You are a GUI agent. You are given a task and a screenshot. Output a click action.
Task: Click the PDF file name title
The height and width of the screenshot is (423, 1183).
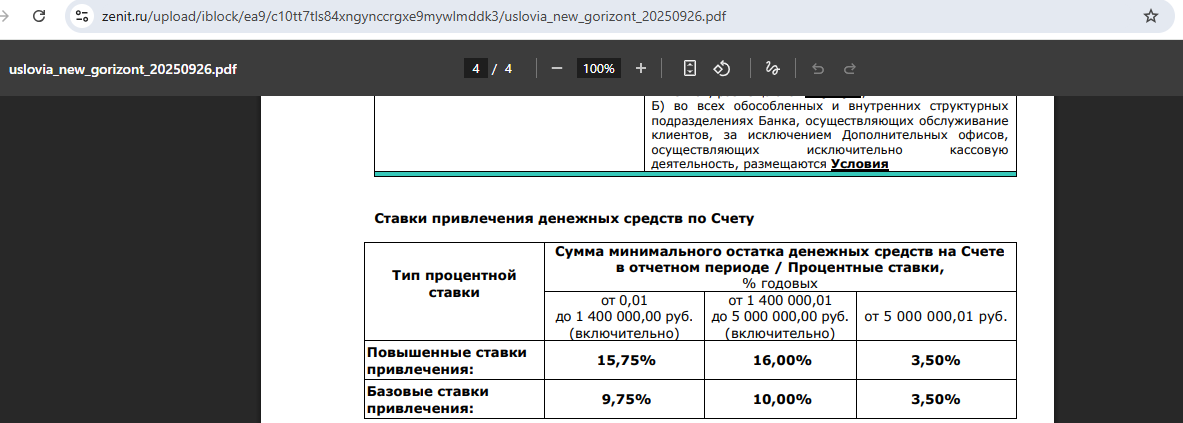click(x=123, y=70)
